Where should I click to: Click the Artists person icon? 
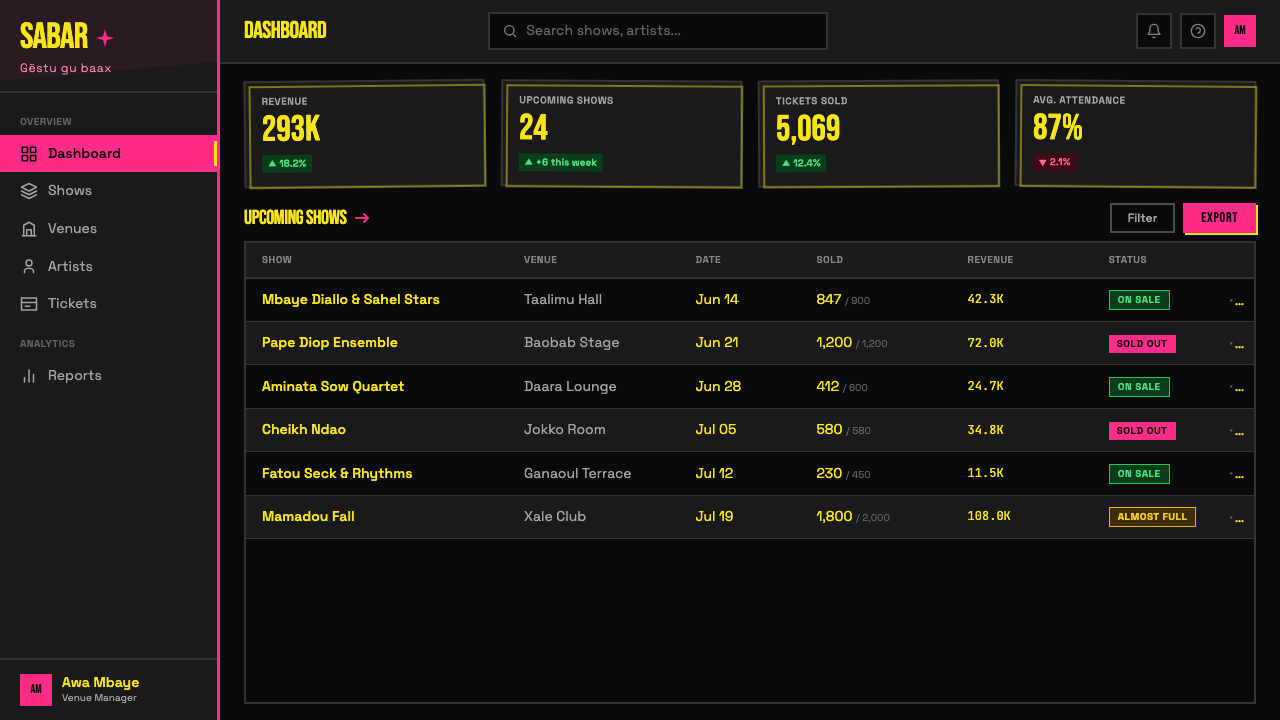29,266
